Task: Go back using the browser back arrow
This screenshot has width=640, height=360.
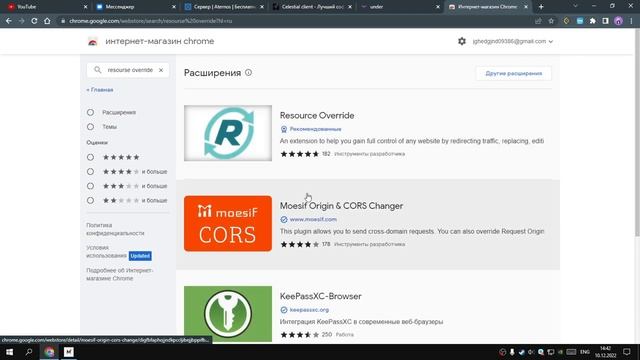Action: pos(9,20)
